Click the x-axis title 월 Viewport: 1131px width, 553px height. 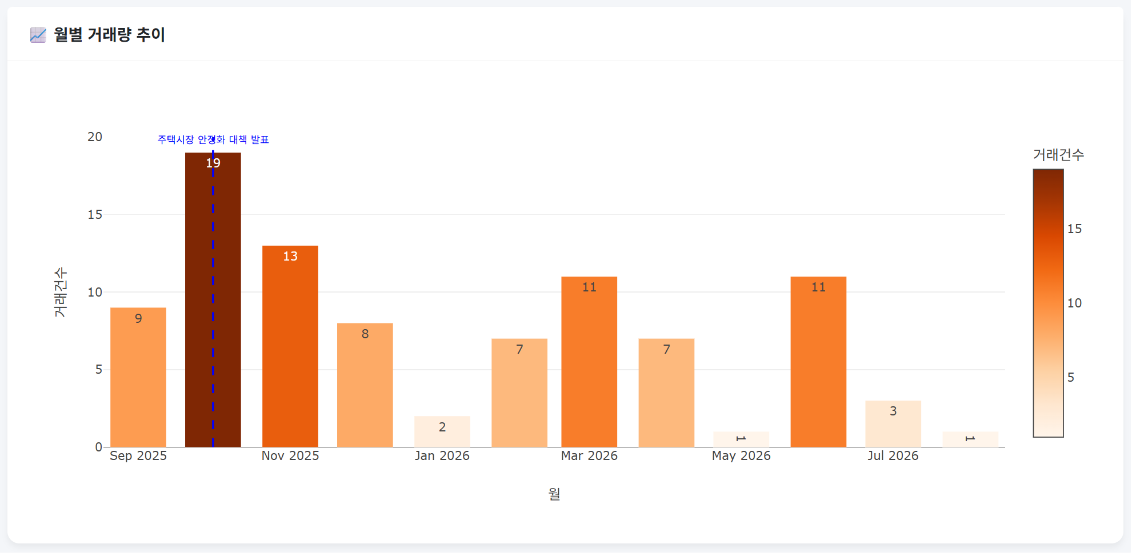click(x=554, y=494)
